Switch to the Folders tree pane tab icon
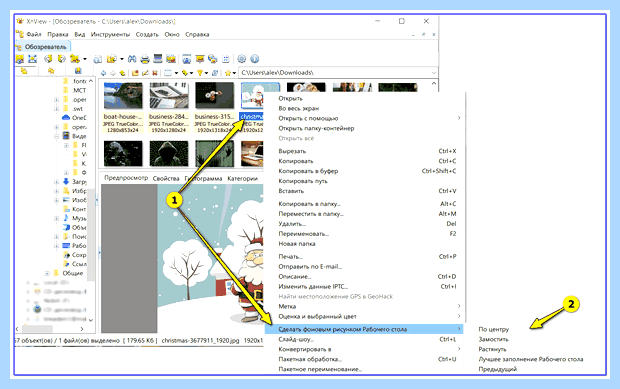 [24, 71]
